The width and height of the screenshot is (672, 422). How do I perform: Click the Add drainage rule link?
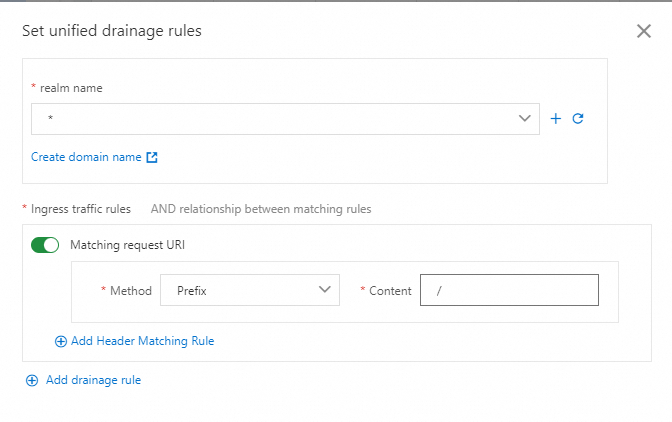point(93,380)
